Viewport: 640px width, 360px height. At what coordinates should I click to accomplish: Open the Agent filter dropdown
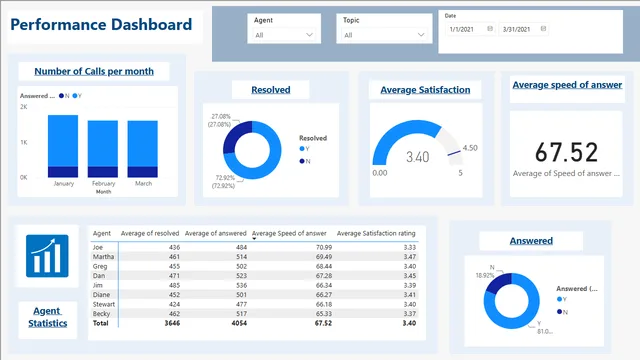(x=284, y=35)
